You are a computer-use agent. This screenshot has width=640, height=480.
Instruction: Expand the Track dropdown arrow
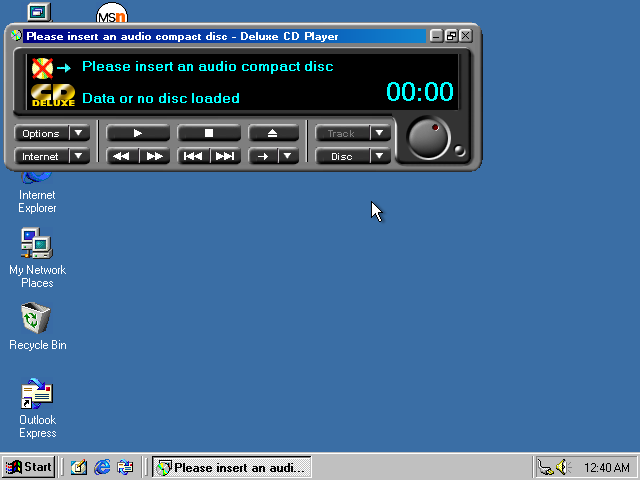[x=380, y=133]
